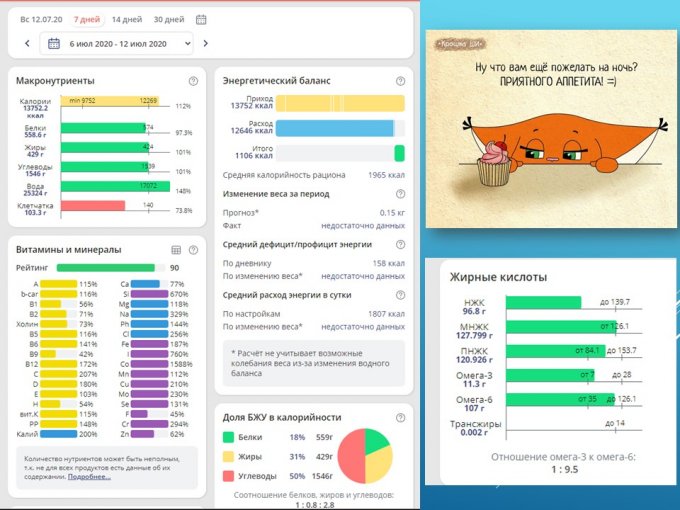This screenshot has width=680, height=510.
Task: Select the 7 дней period tab
Action: (x=87, y=19)
